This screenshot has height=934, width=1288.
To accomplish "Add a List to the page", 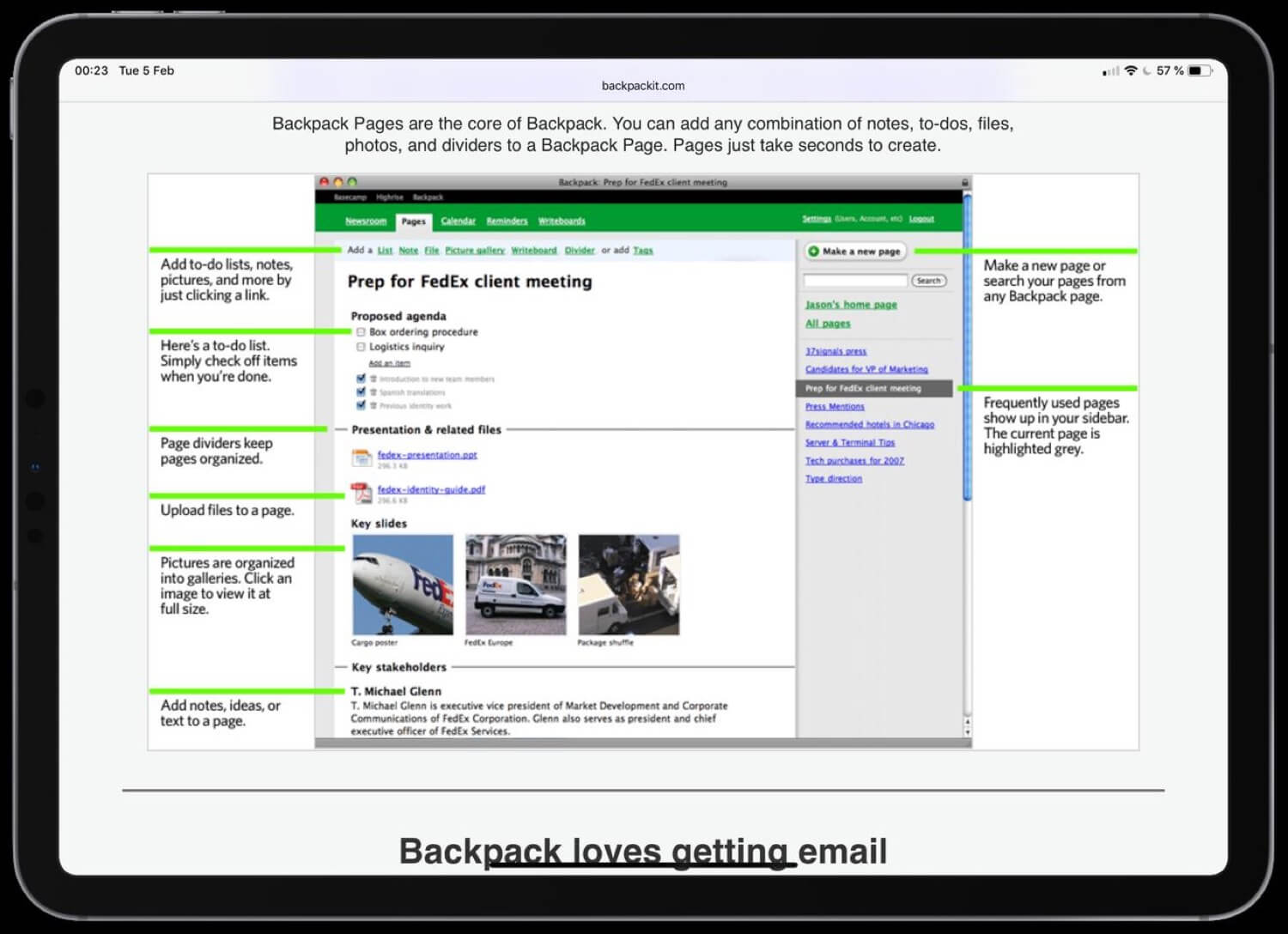I will (x=385, y=251).
